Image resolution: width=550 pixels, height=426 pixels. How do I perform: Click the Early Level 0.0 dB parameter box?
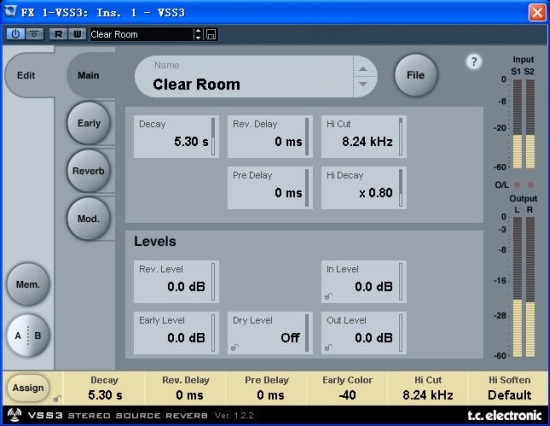point(176,333)
